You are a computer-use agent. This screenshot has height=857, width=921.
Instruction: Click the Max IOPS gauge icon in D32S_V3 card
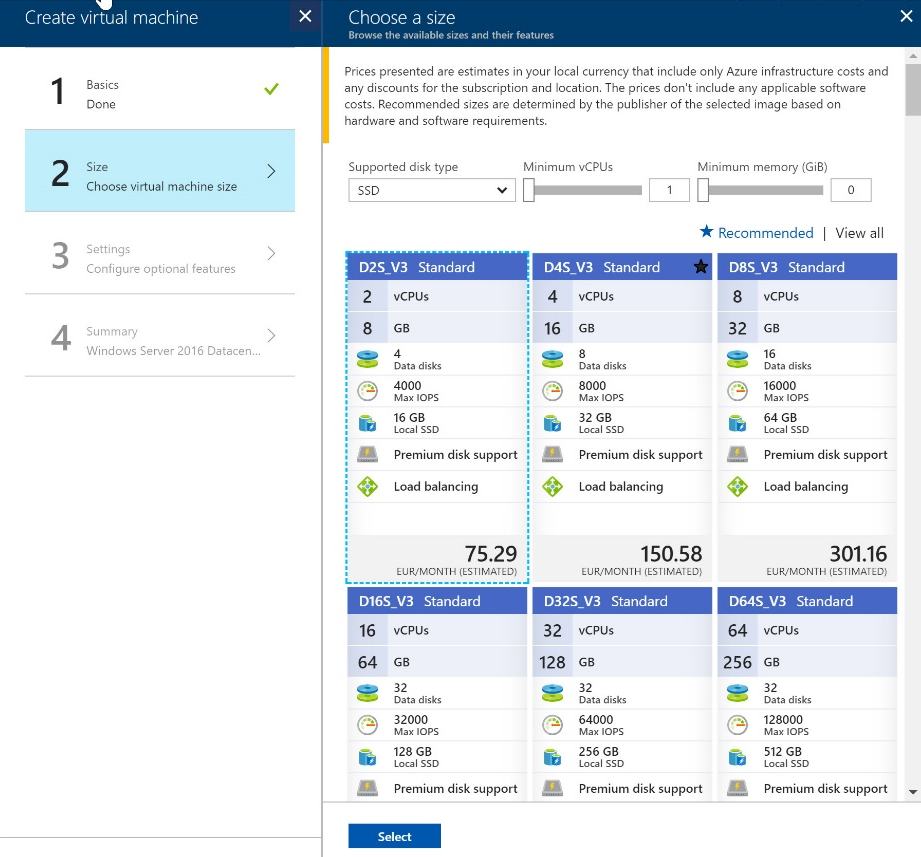553,725
